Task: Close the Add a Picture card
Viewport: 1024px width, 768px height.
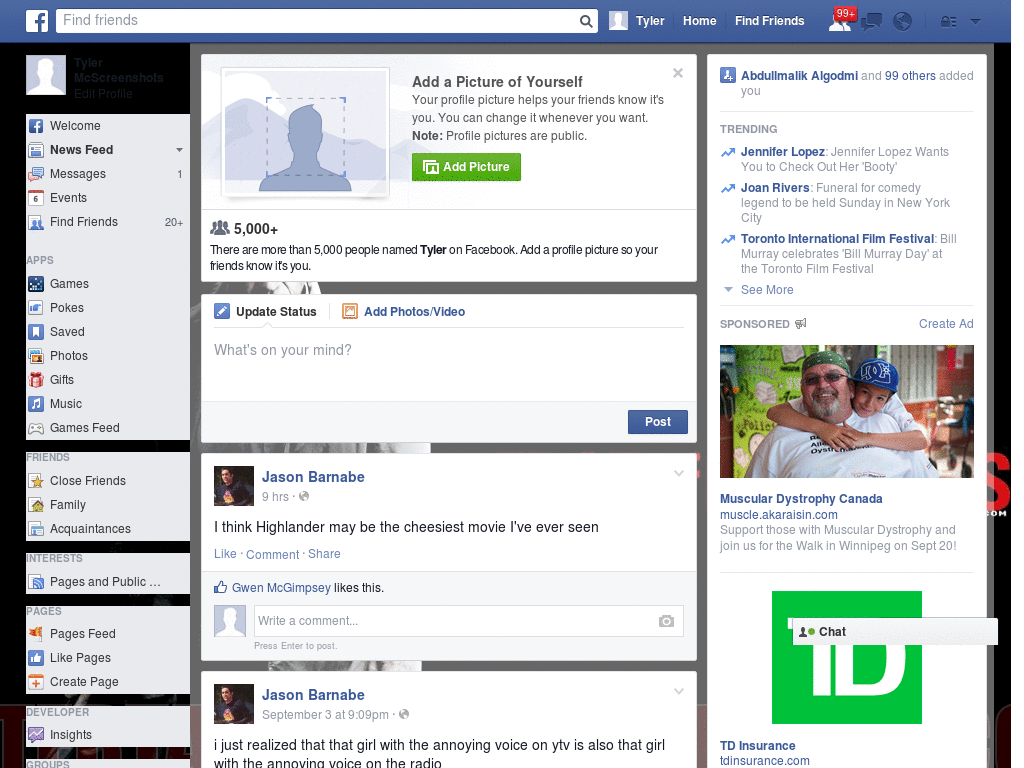Action: pos(678,73)
